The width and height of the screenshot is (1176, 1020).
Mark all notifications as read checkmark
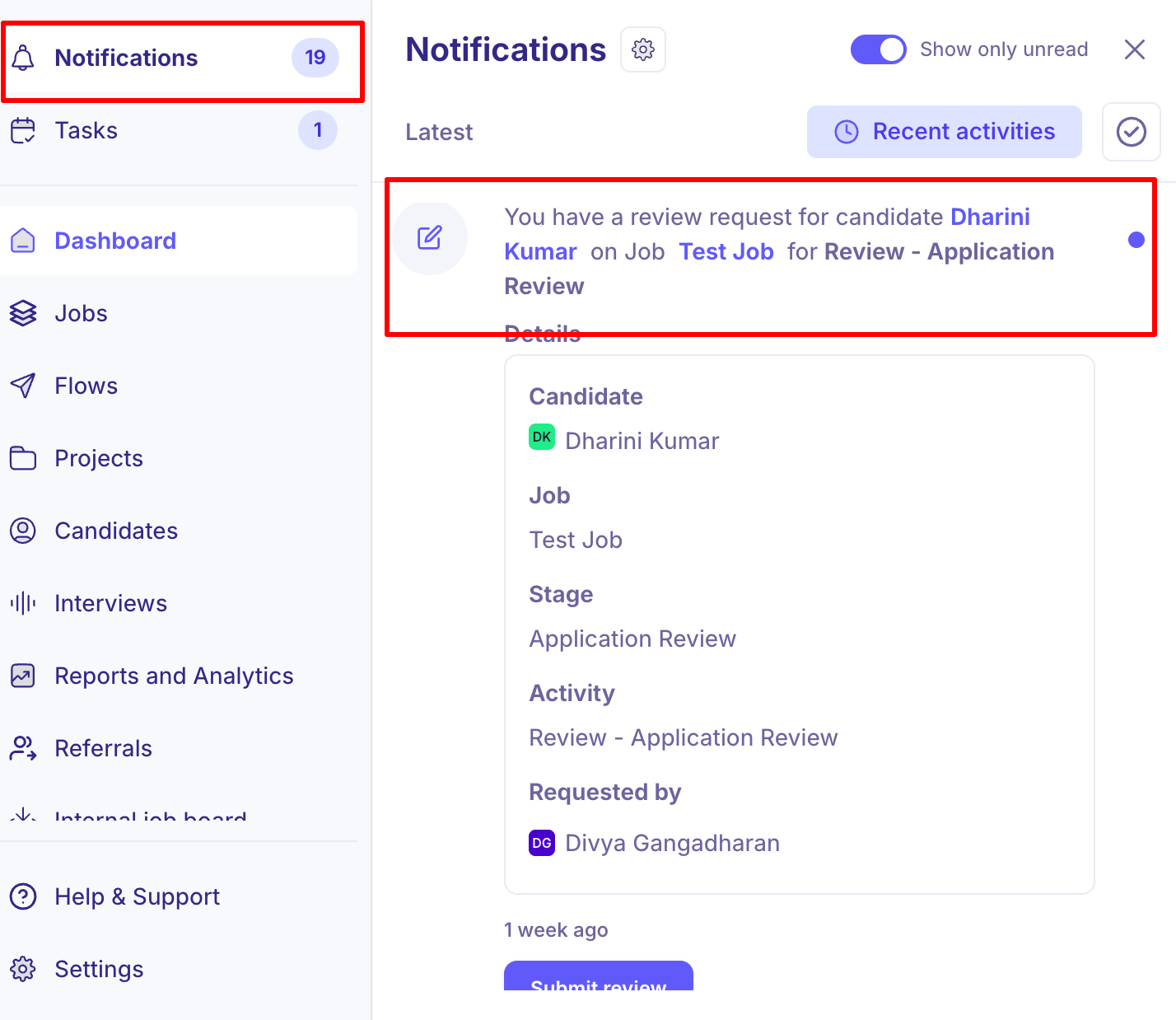tap(1132, 132)
